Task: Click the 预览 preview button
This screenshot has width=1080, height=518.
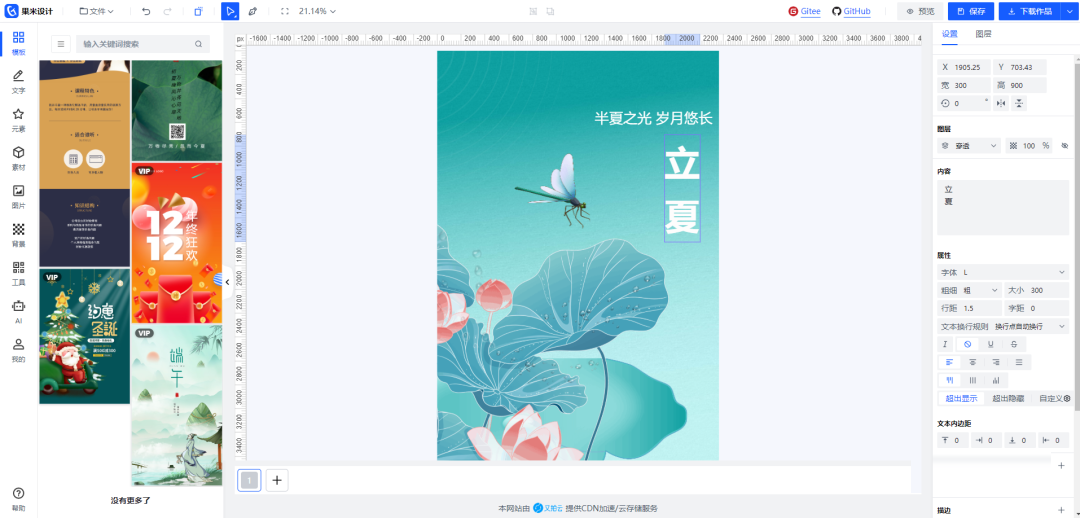Action: click(x=920, y=11)
